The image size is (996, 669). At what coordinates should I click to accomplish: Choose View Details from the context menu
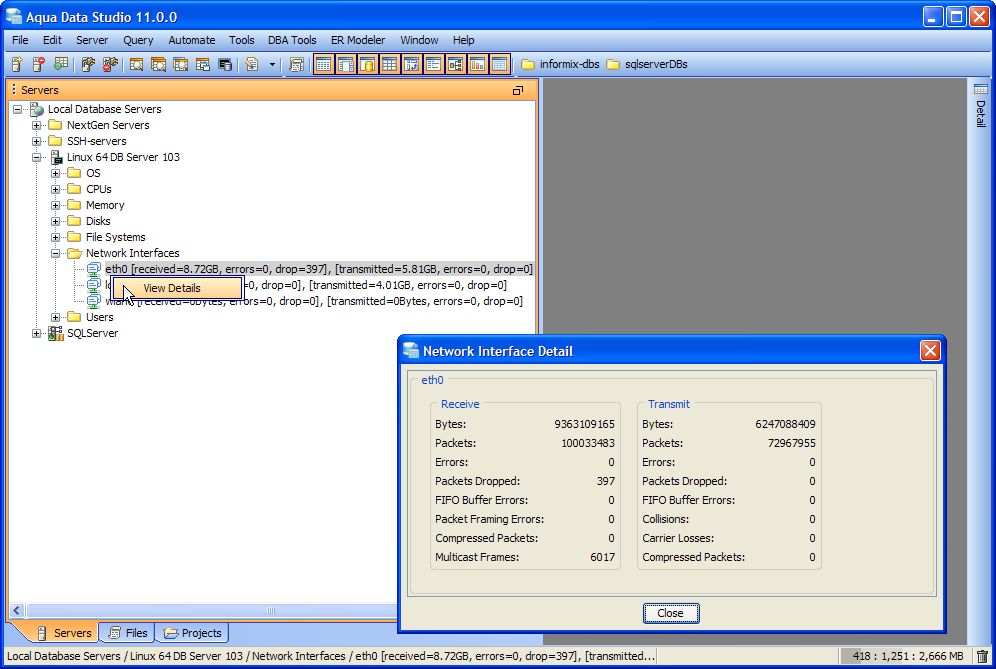point(177,288)
